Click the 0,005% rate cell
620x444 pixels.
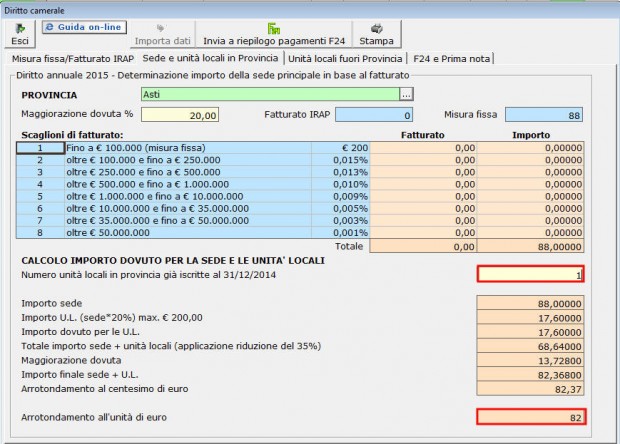click(x=340, y=208)
